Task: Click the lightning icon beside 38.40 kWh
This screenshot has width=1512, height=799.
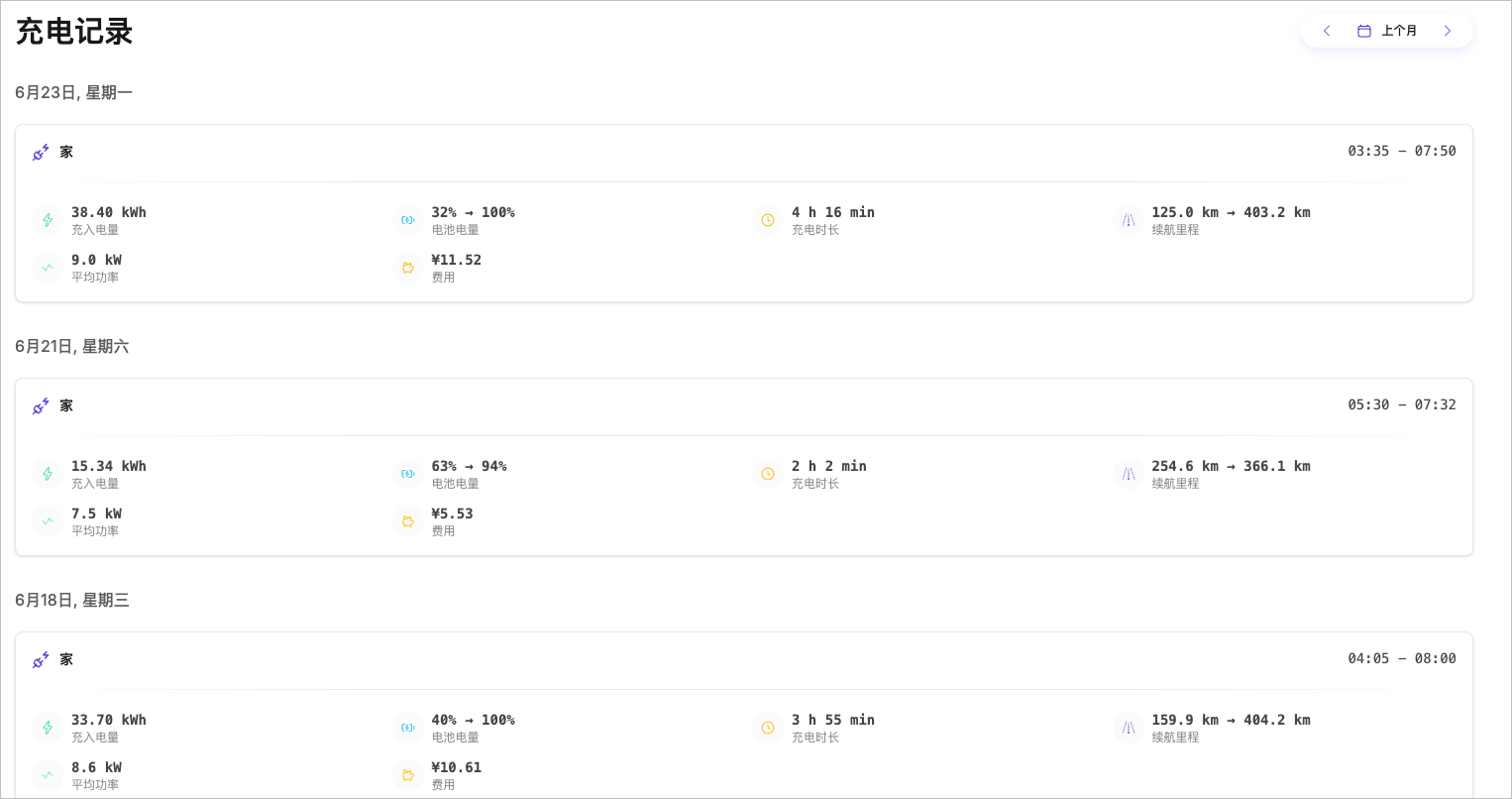Action: [x=48, y=220]
